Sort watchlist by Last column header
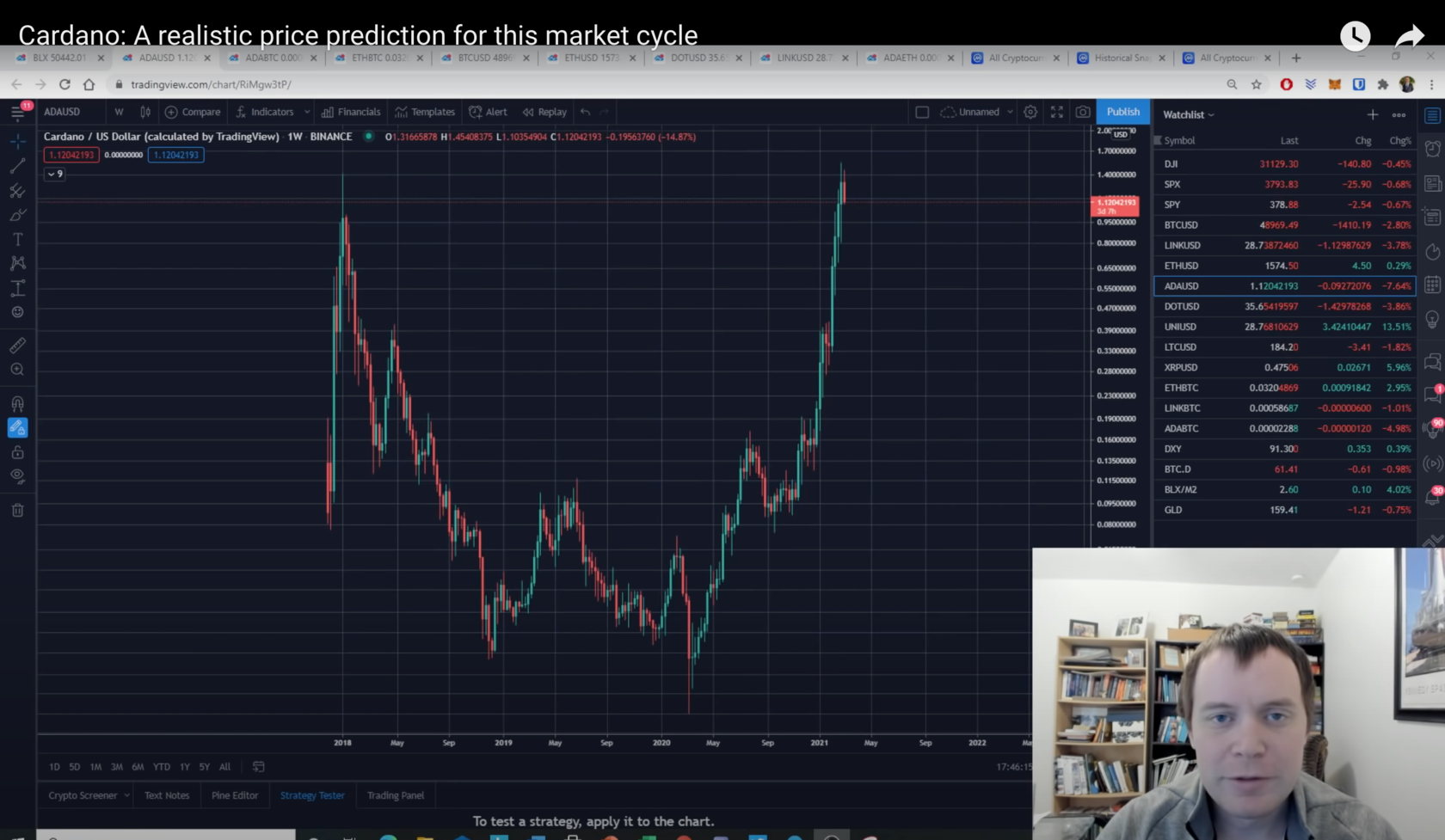 [x=1288, y=140]
